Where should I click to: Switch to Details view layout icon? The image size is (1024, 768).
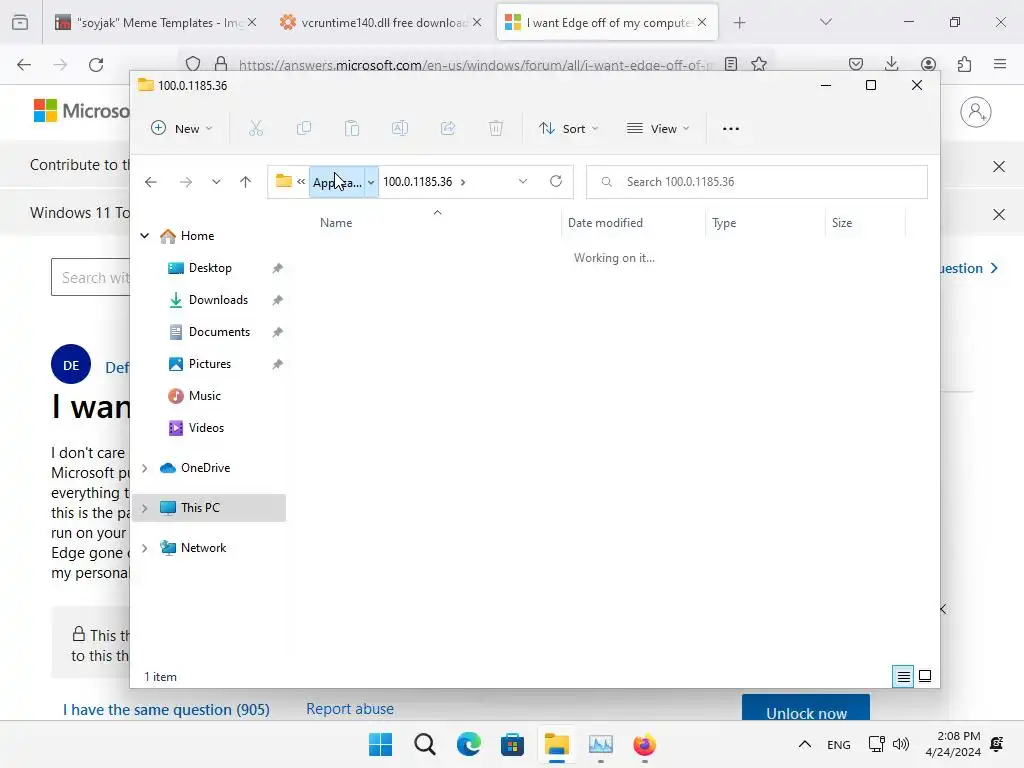[x=903, y=677]
